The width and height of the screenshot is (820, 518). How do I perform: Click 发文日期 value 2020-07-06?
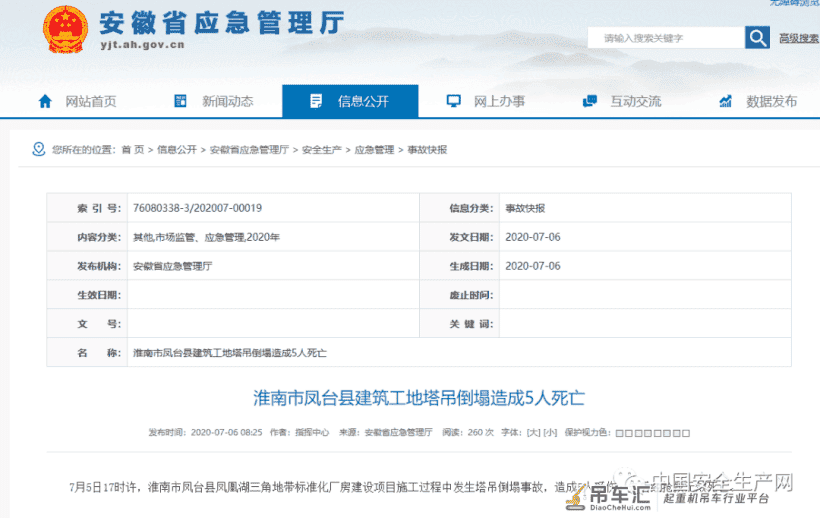point(532,237)
